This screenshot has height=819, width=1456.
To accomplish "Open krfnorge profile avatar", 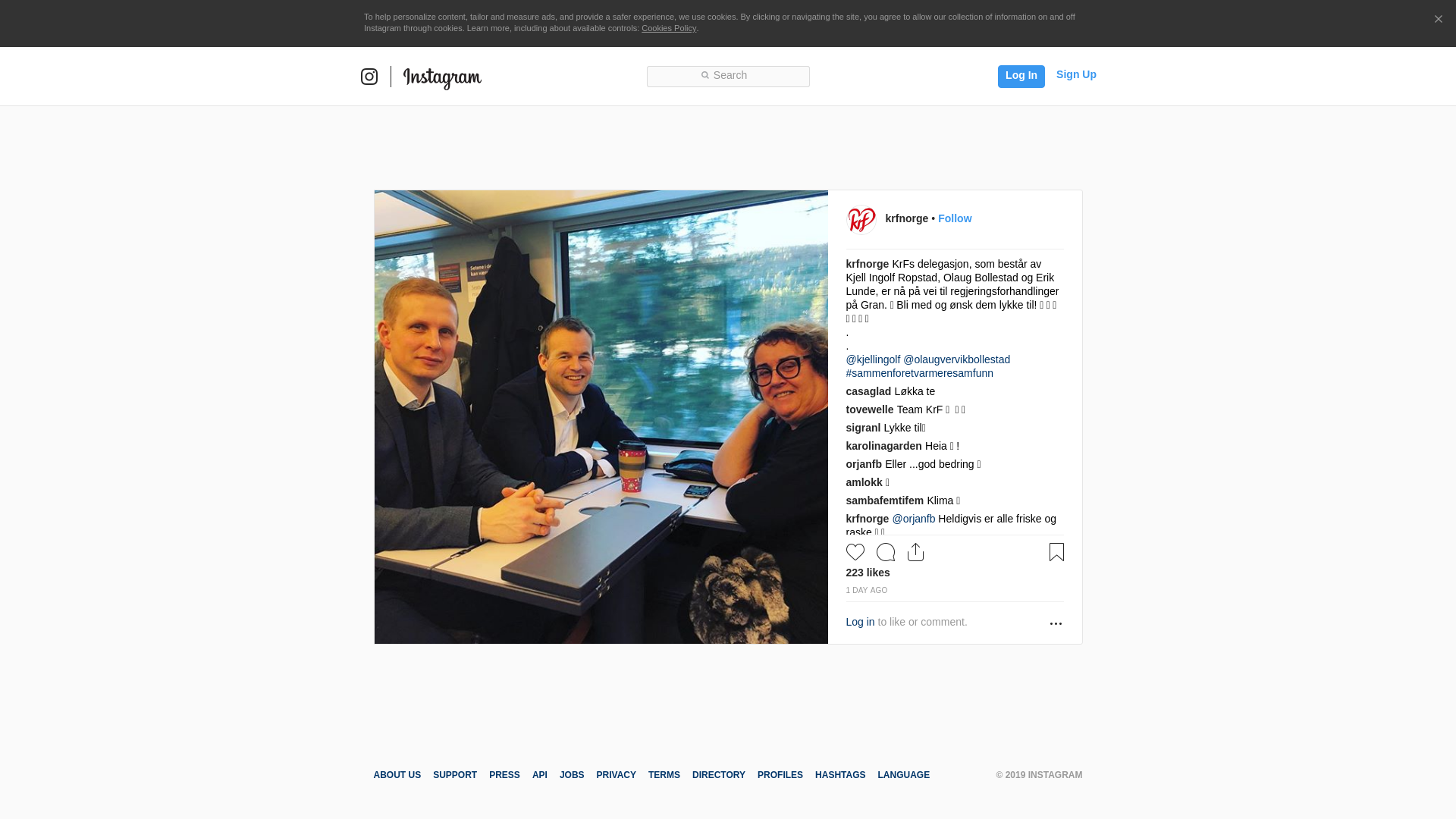I will click(861, 220).
